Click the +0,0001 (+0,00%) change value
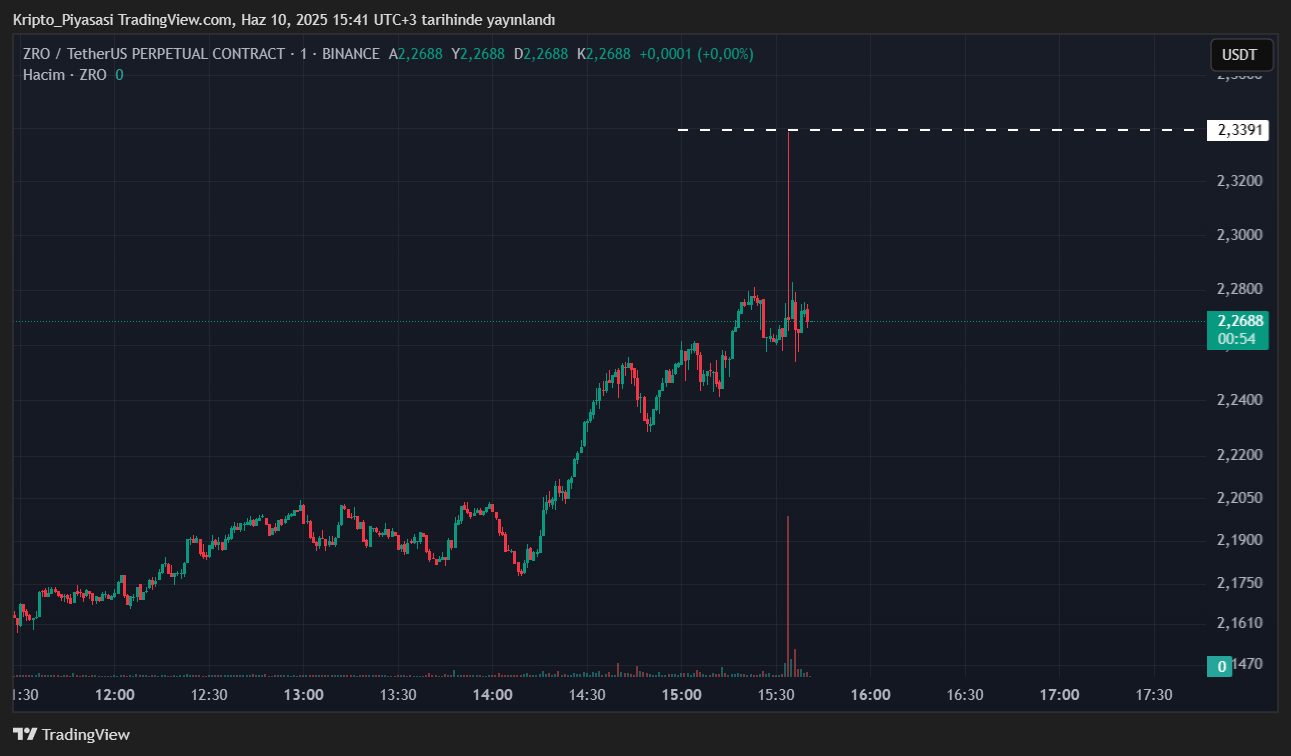The height and width of the screenshot is (756, 1291). point(696,54)
